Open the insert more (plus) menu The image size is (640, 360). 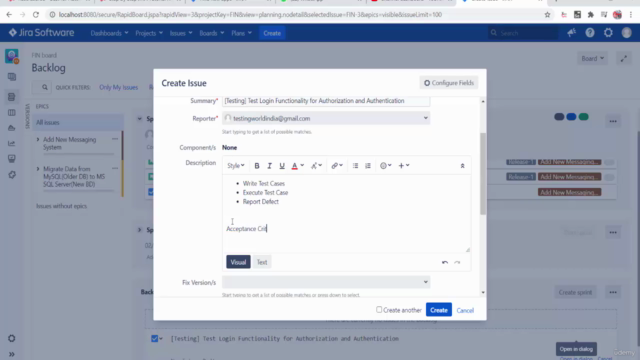click(x=404, y=166)
